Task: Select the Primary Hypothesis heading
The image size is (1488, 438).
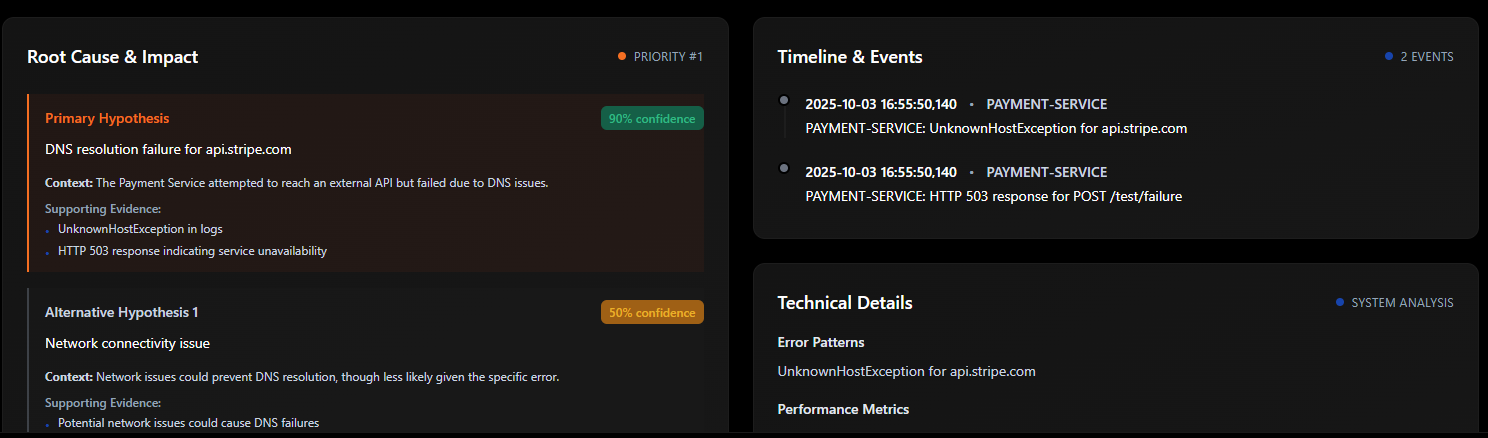Action: click(x=107, y=118)
